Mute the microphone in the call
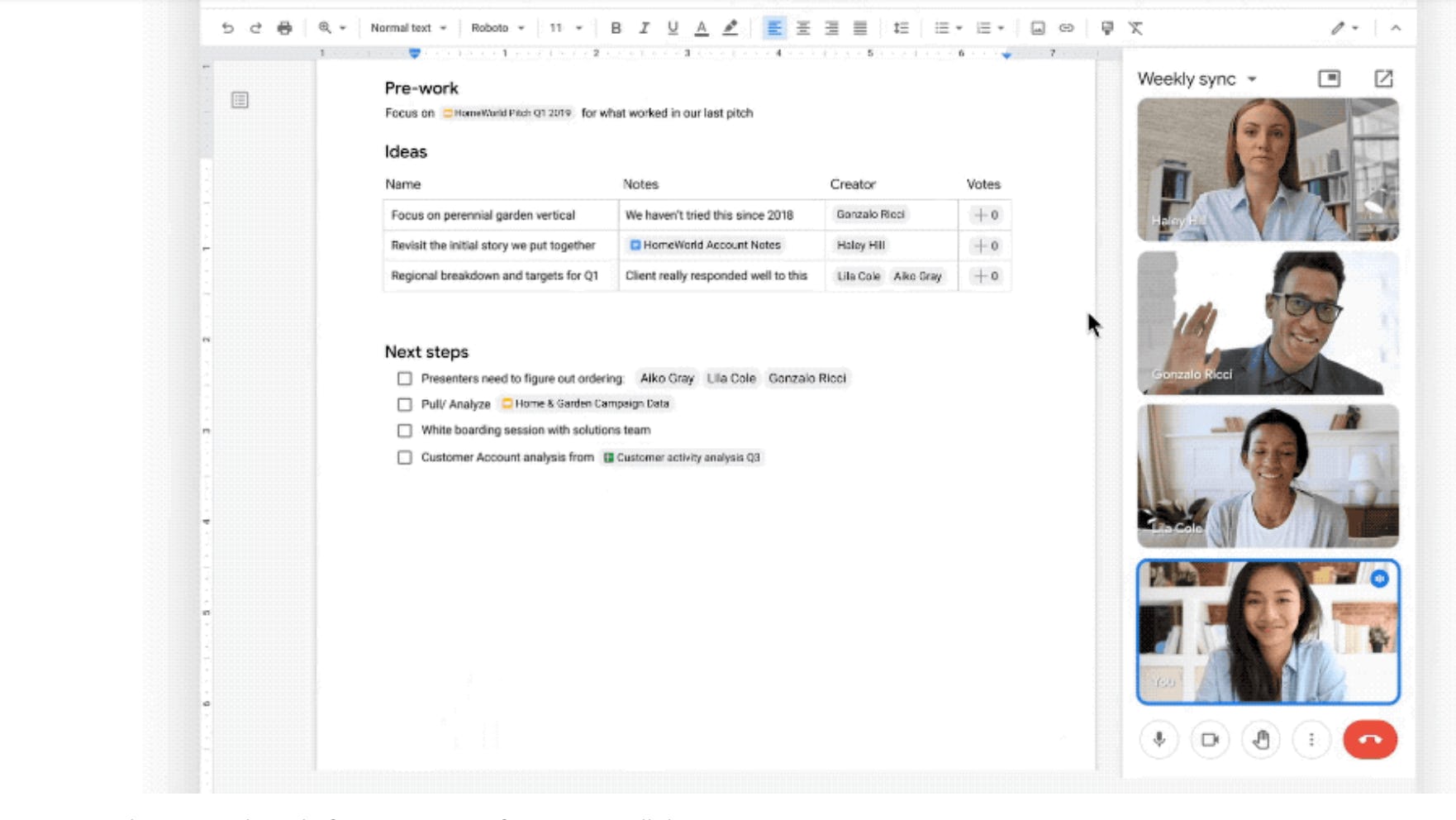1456x820 pixels. (x=1159, y=740)
